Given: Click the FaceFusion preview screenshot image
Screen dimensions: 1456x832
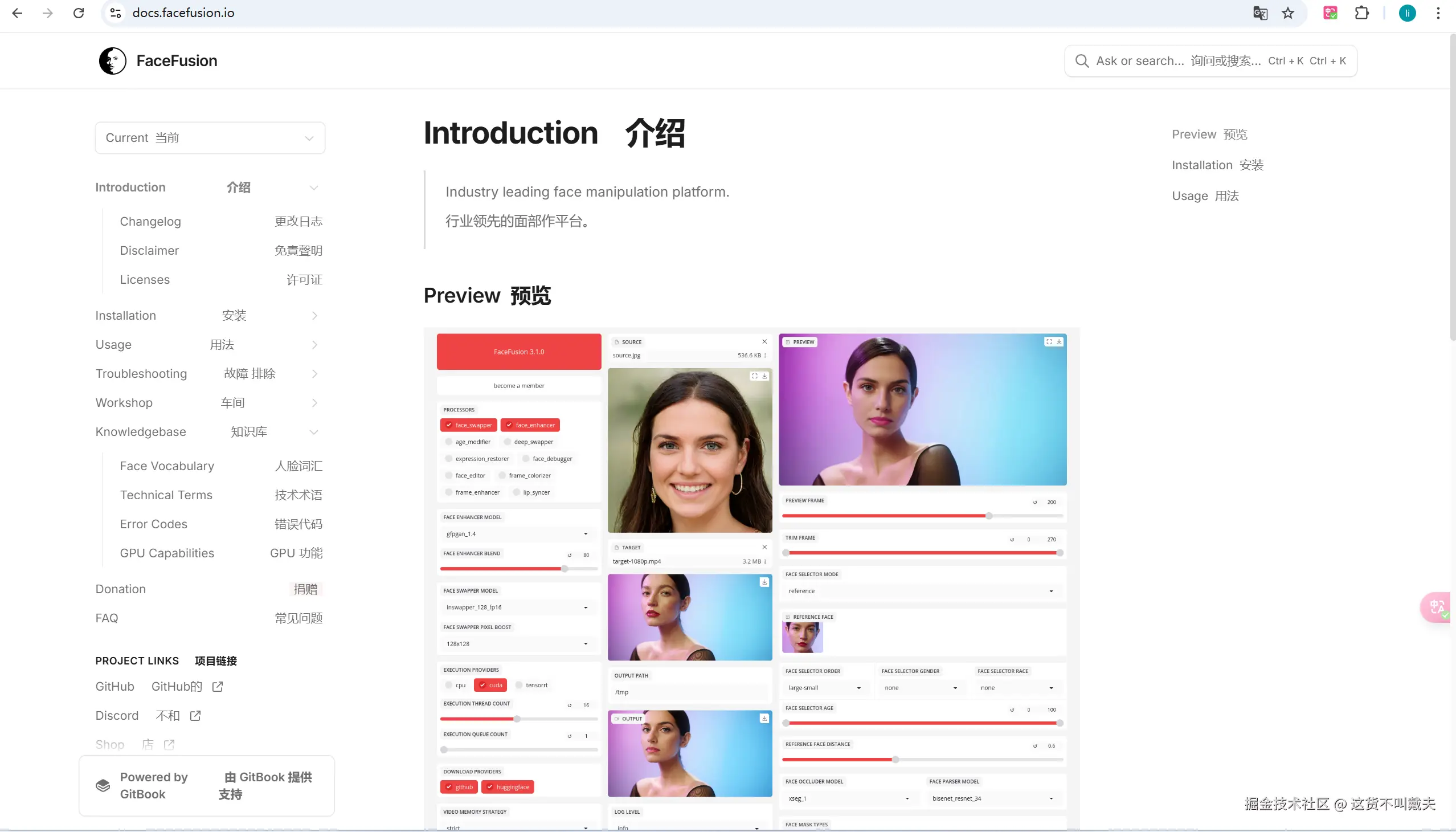Looking at the screenshot, I should click(x=751, y=577).
